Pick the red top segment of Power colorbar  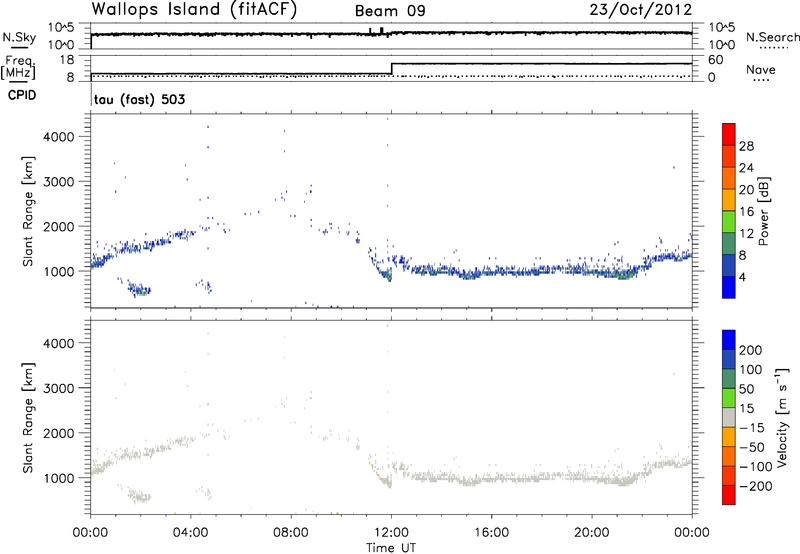tap(729, 135)
